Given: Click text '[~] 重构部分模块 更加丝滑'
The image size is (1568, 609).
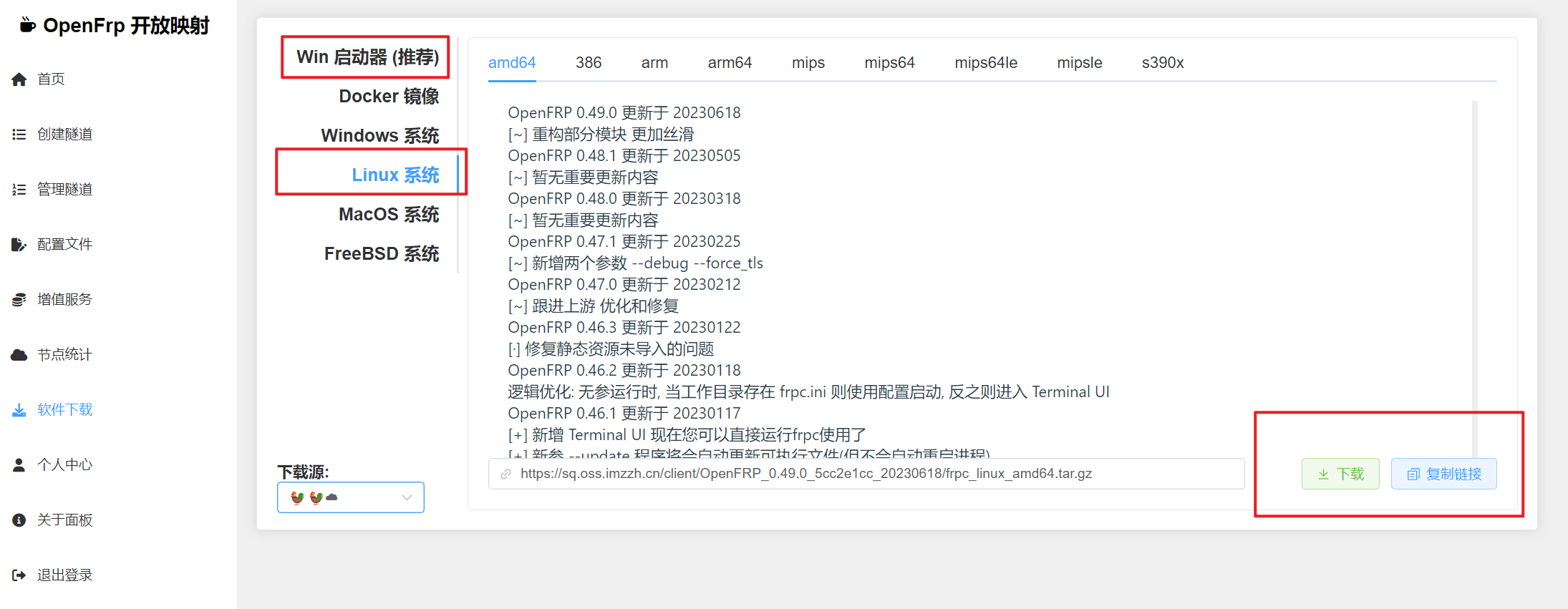Looking at the screenshot, I should point(601,135).
